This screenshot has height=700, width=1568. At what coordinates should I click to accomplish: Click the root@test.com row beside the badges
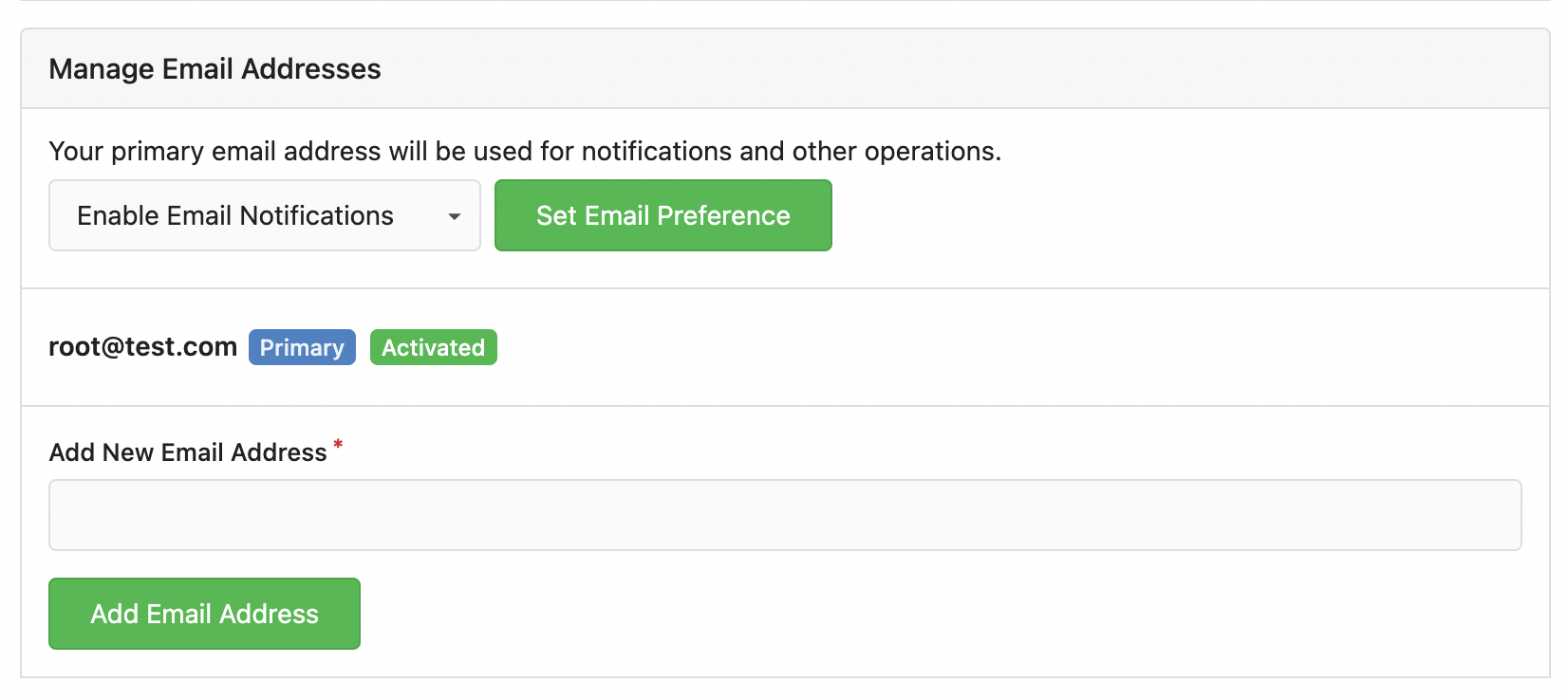tap(949, 347)
